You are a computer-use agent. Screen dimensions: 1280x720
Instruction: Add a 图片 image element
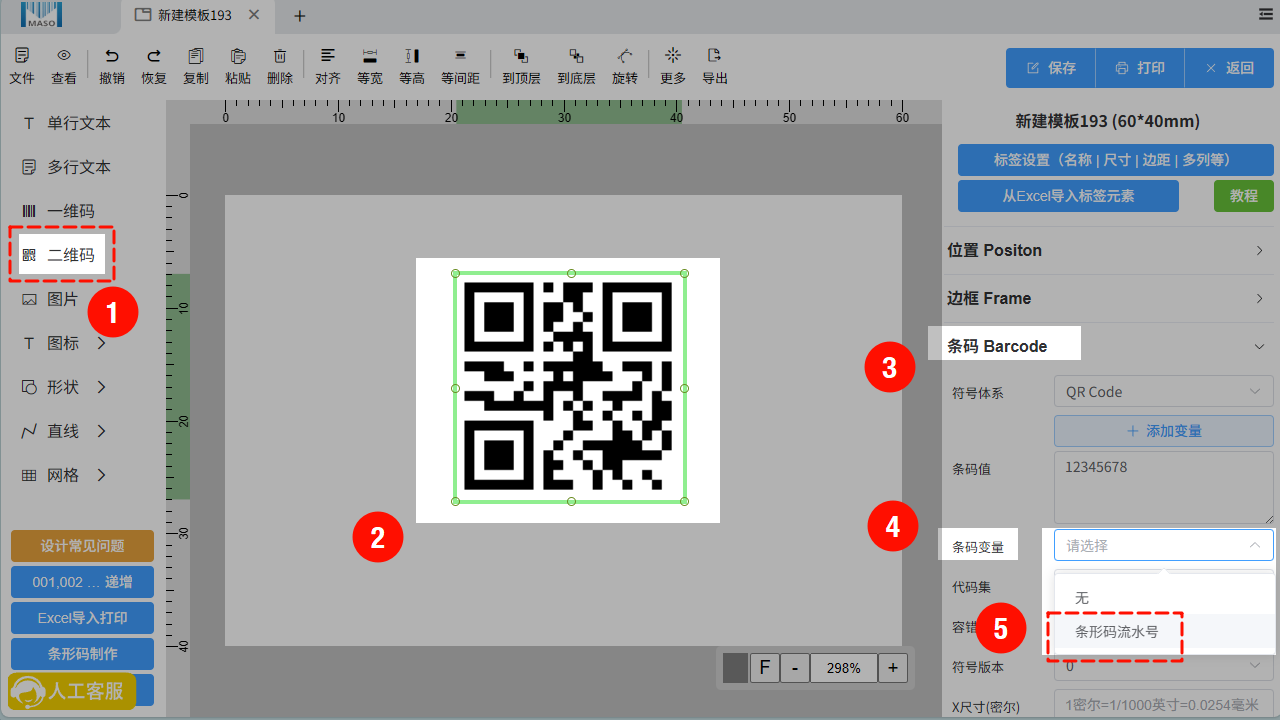(x=50, y=299)
